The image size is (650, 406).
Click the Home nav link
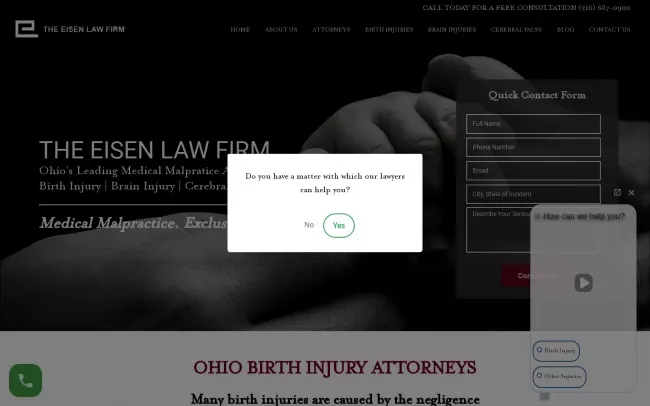(240, 30)
